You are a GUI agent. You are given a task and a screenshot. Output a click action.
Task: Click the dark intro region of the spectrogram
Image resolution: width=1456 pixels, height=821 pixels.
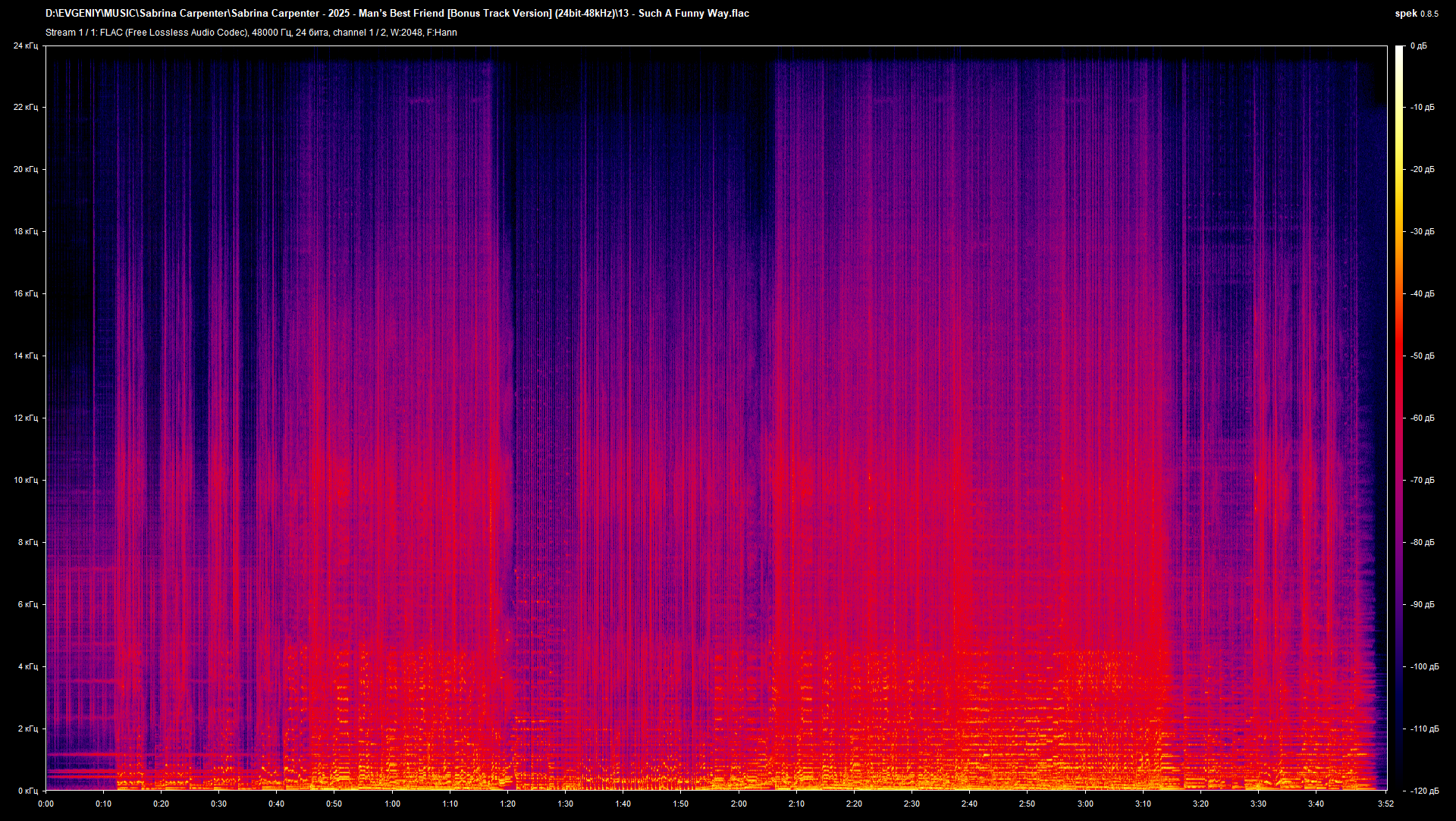click(x=68, y=227)
